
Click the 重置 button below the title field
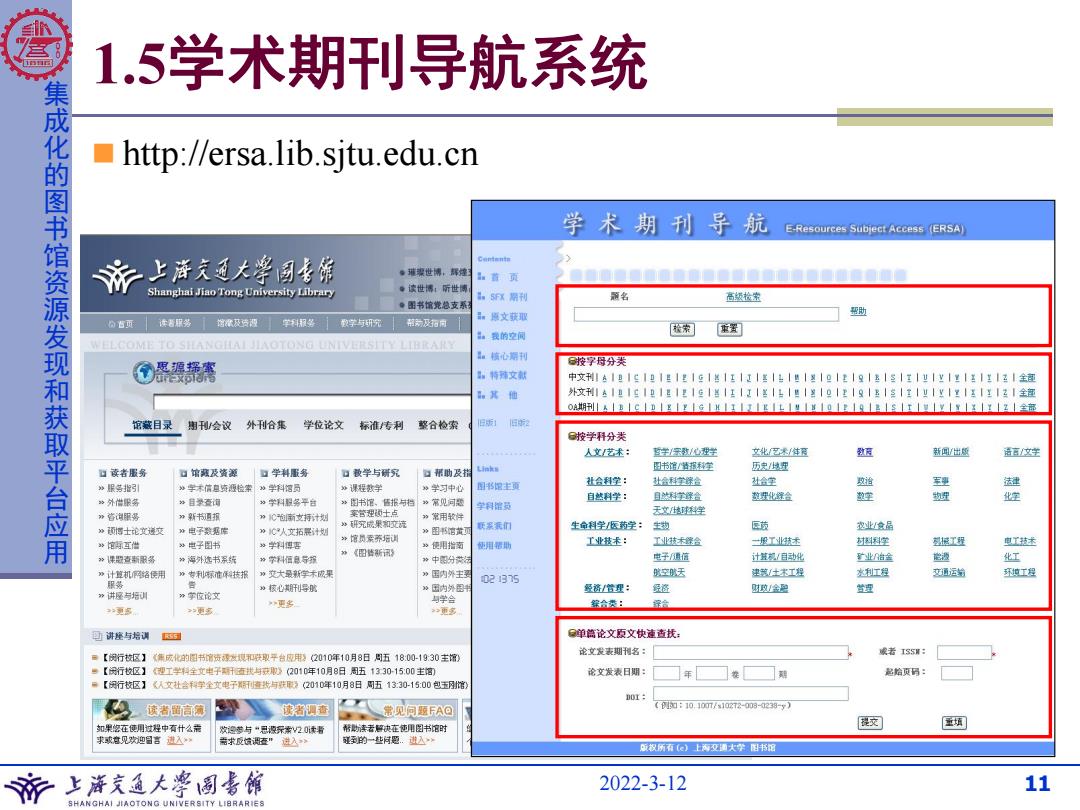coord(729,329)
